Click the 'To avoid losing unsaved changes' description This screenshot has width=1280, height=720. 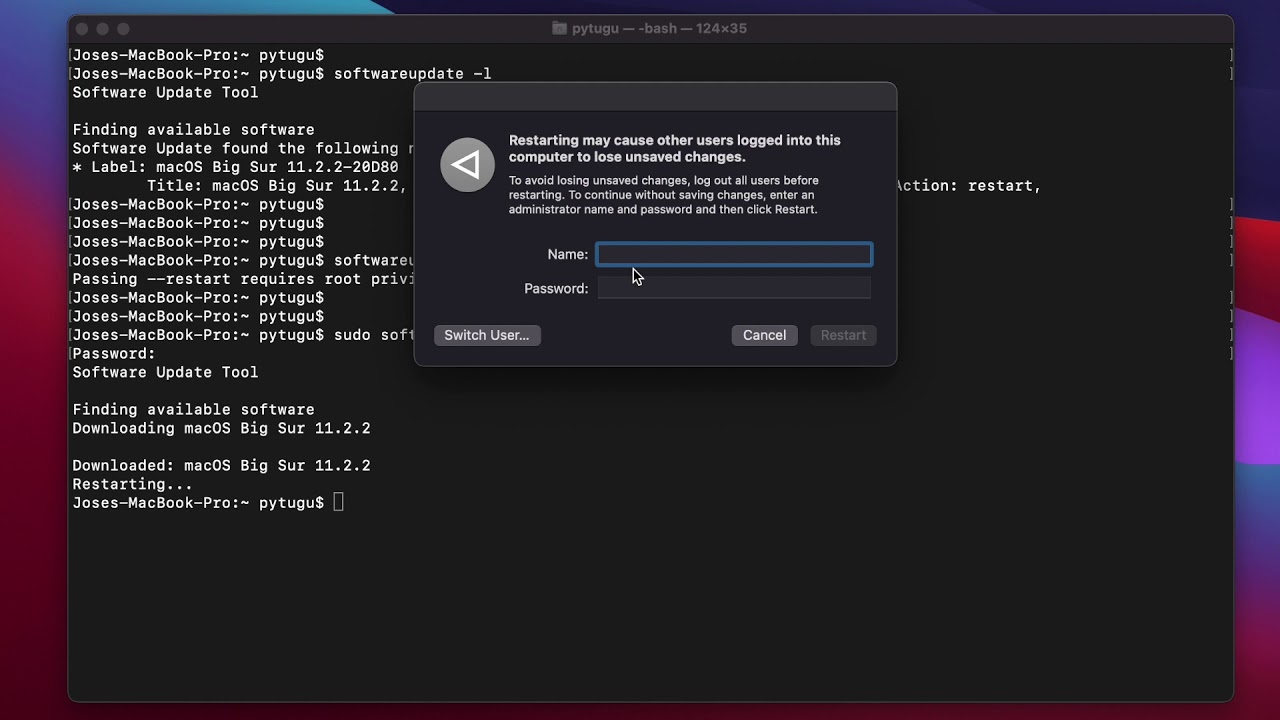664,195
